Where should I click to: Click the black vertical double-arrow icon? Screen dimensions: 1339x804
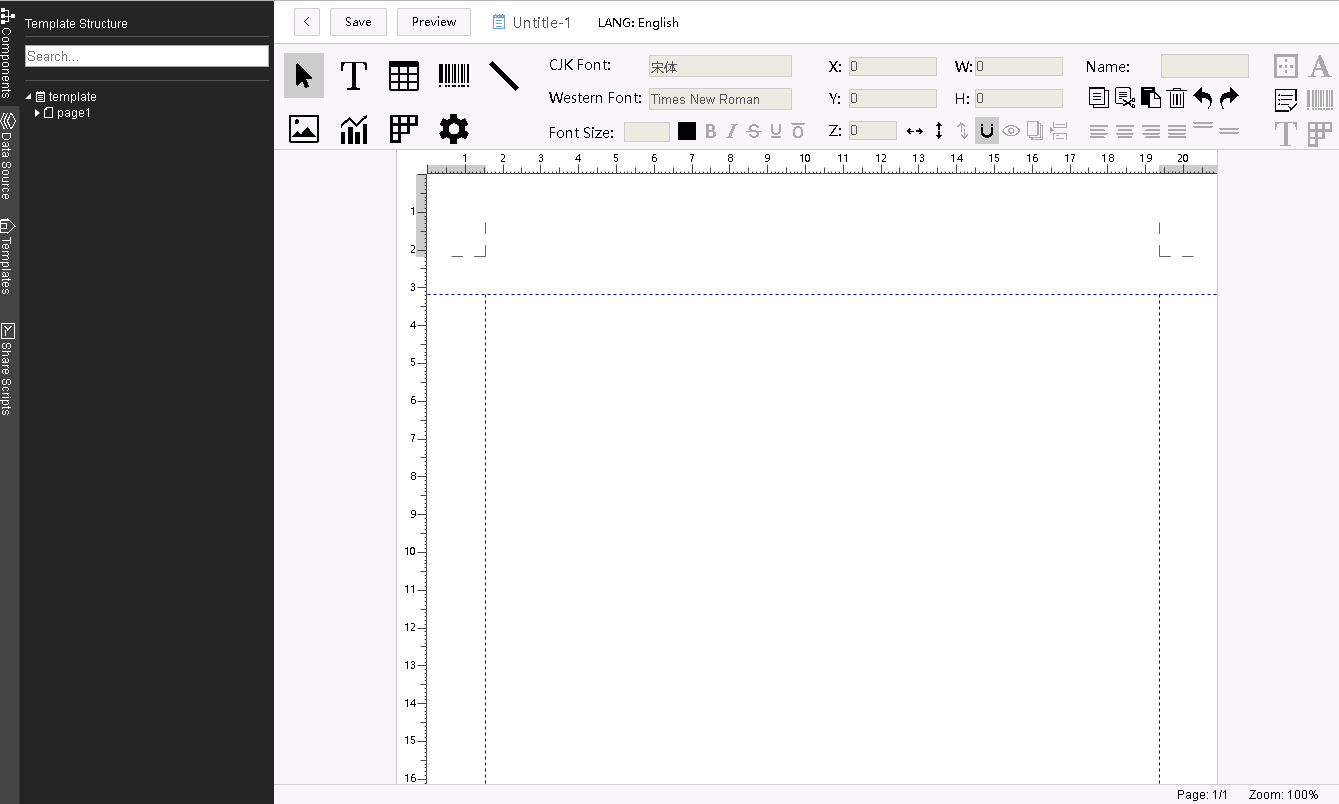939,131
